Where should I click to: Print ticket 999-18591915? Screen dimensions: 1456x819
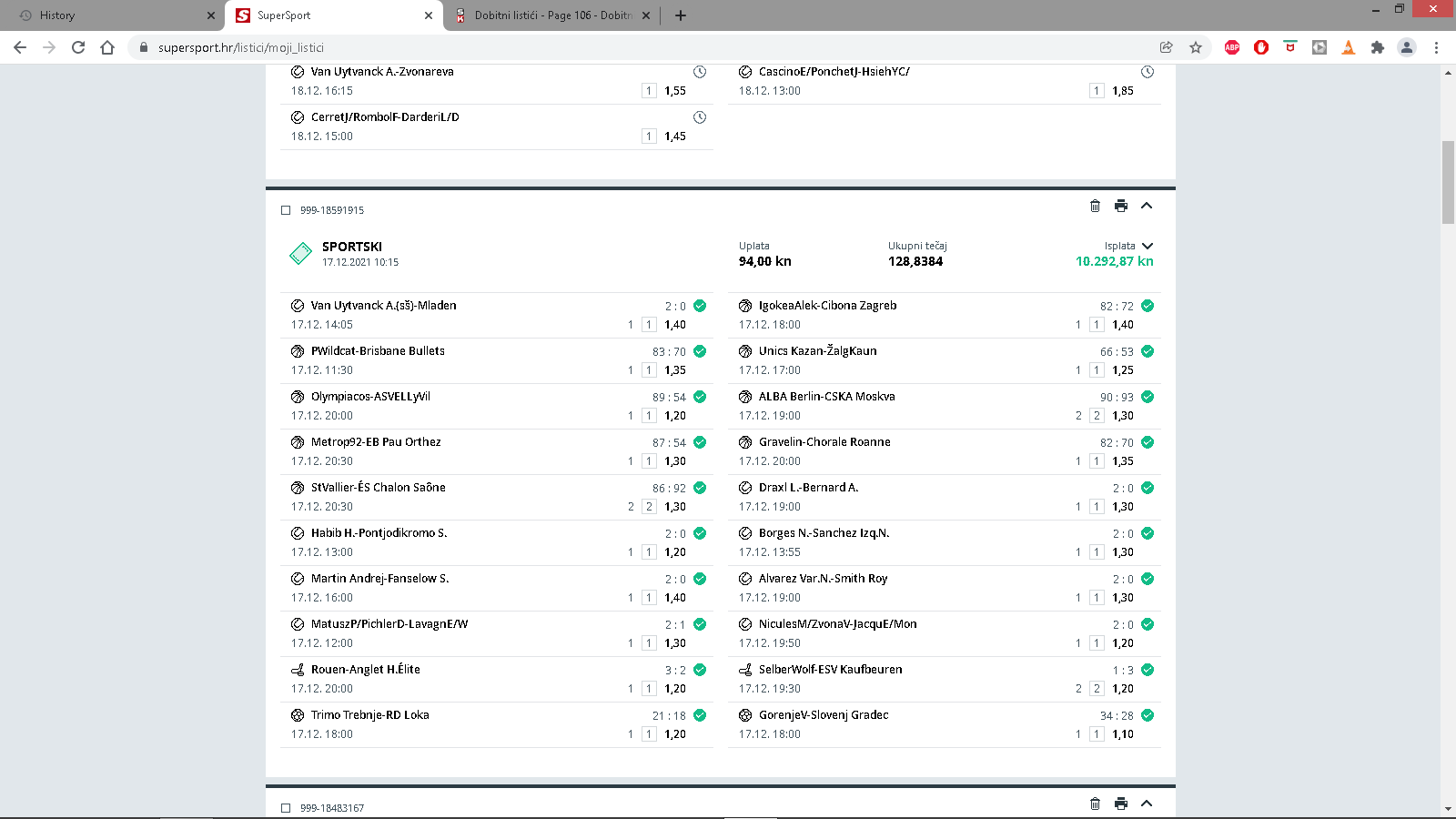[1121, 206]
